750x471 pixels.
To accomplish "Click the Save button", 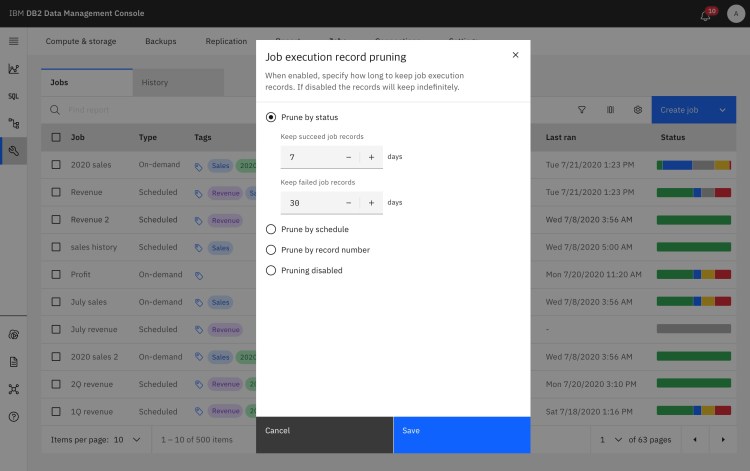I will [x=461, y=430].
